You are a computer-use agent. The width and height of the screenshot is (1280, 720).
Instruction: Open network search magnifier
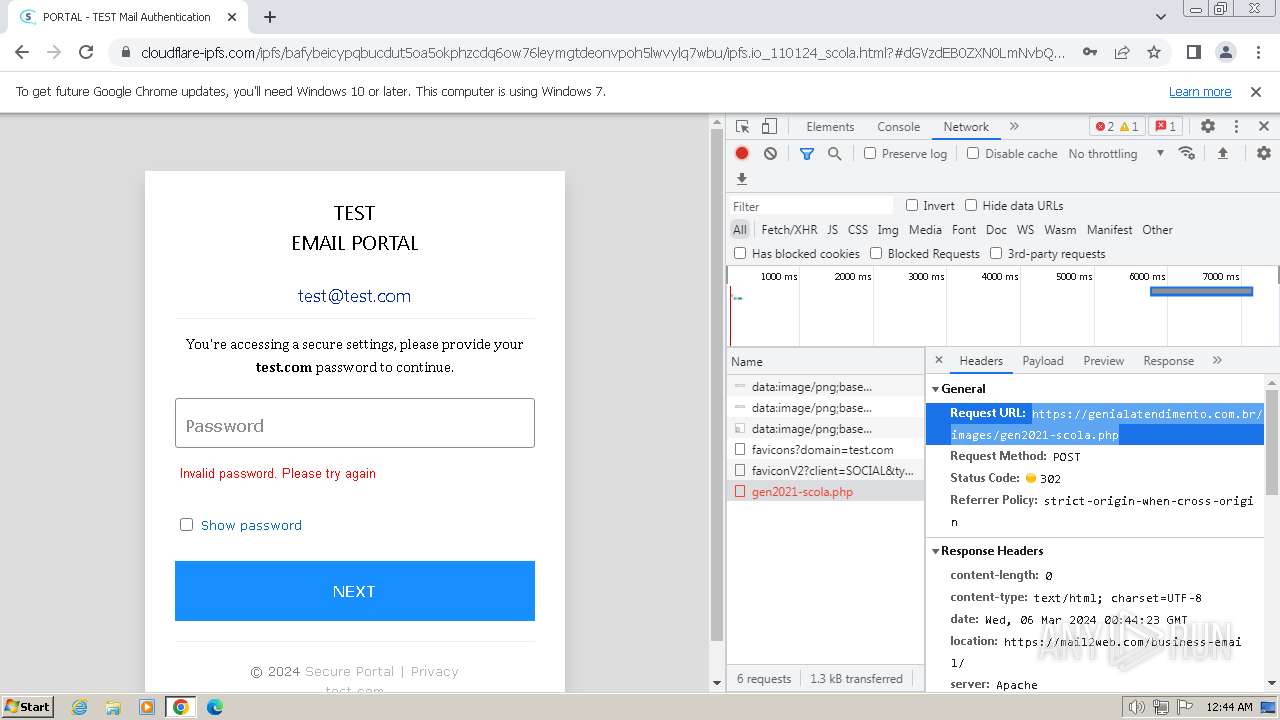pos(834,153)
